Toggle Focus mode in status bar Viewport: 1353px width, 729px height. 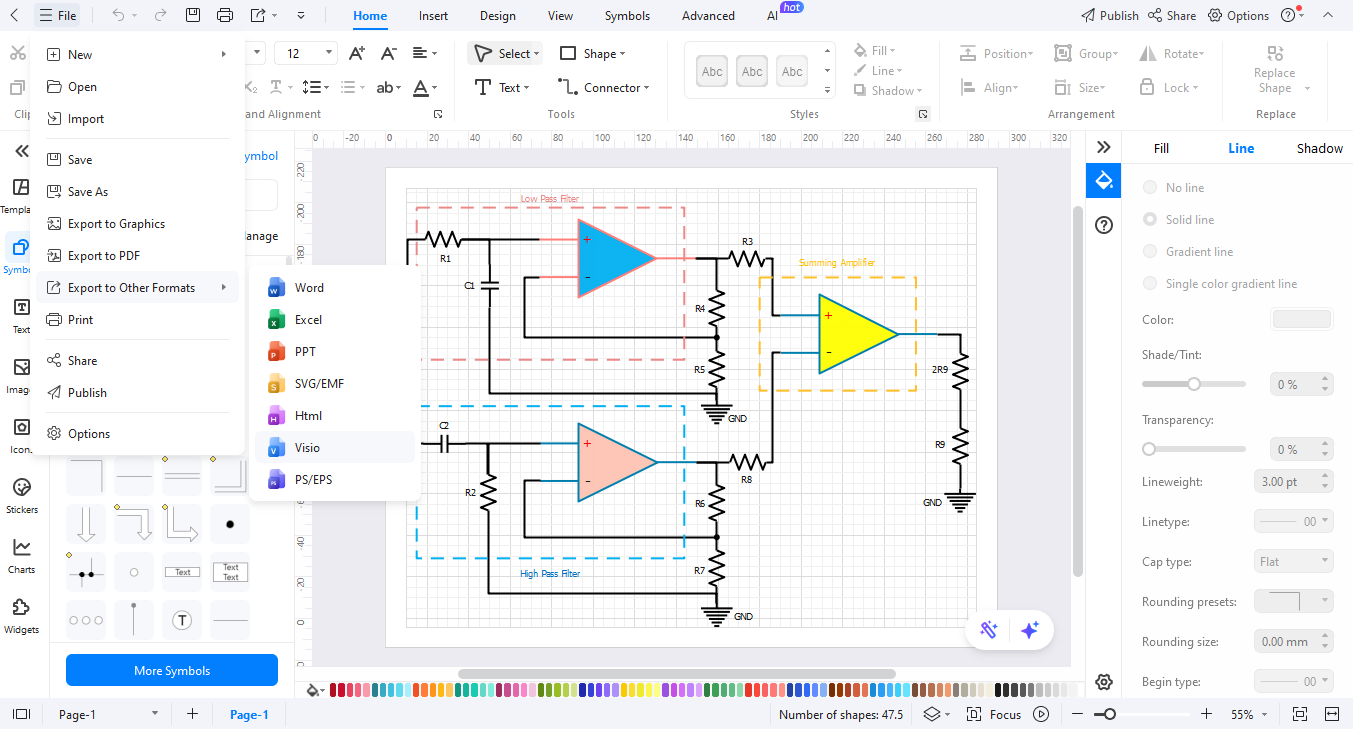994,714
